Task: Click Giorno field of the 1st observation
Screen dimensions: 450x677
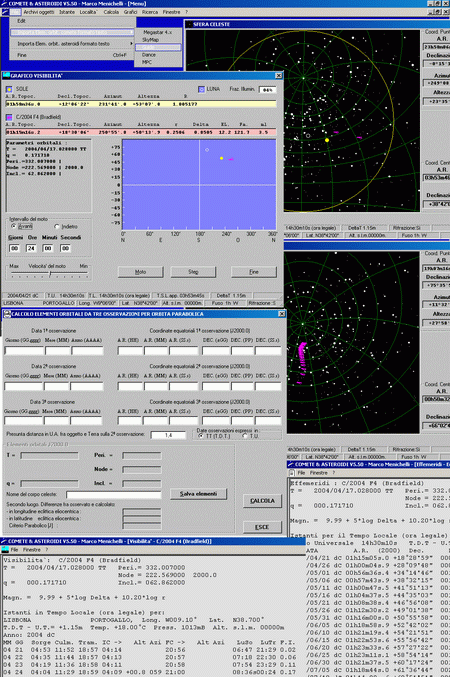Action: pyautogui.click(x=23, y=351)
